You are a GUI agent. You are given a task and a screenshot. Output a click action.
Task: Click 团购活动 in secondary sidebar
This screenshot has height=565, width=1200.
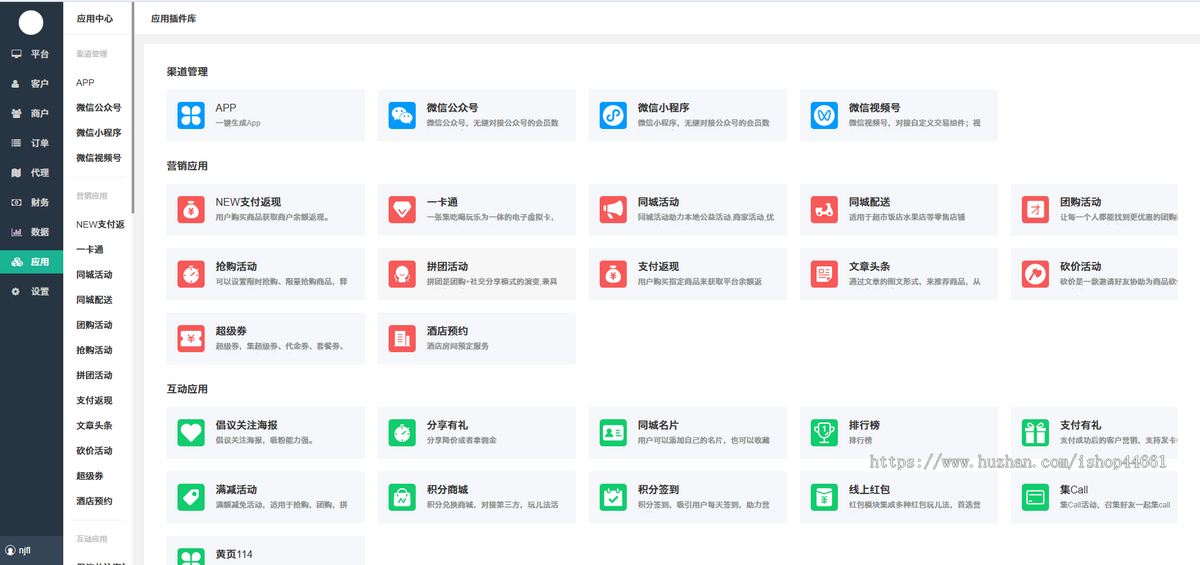[x=94, y=325]
